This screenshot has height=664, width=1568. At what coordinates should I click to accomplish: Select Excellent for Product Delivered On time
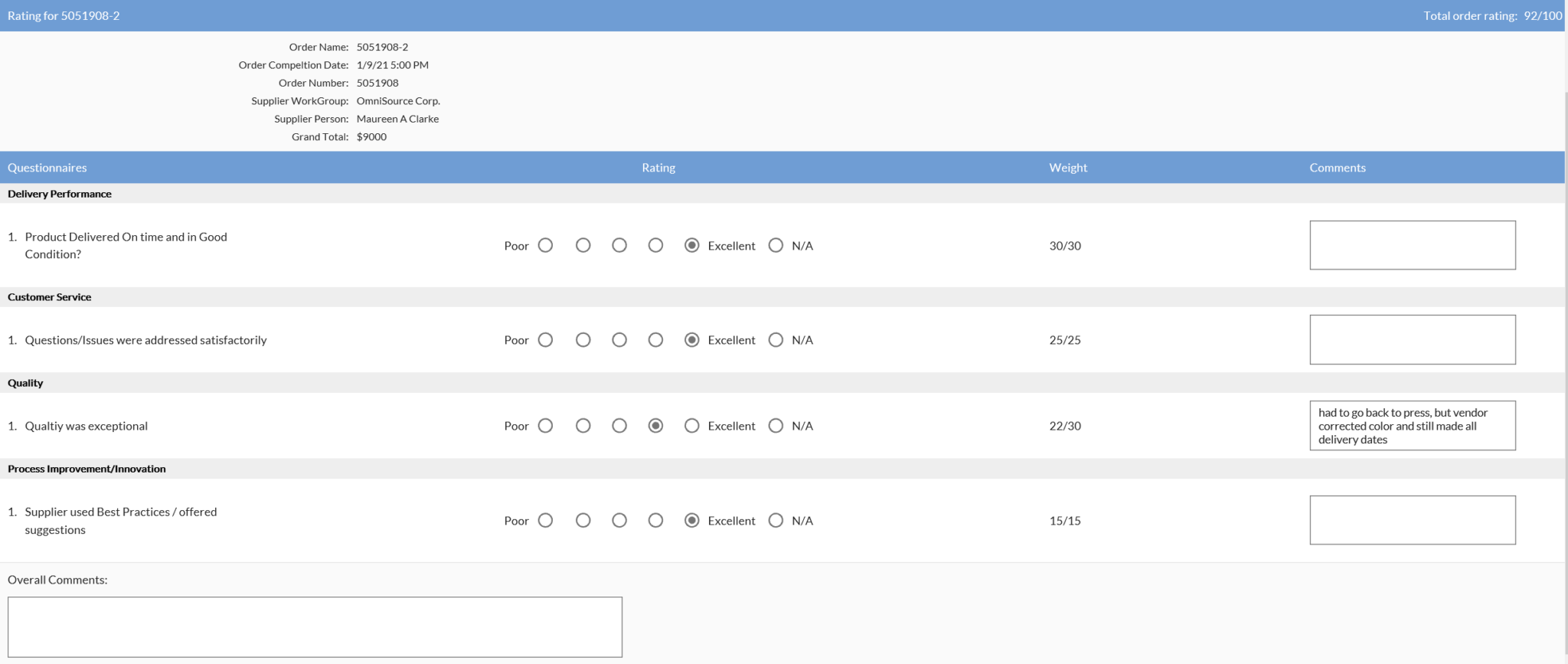click(x=691, y=245)
